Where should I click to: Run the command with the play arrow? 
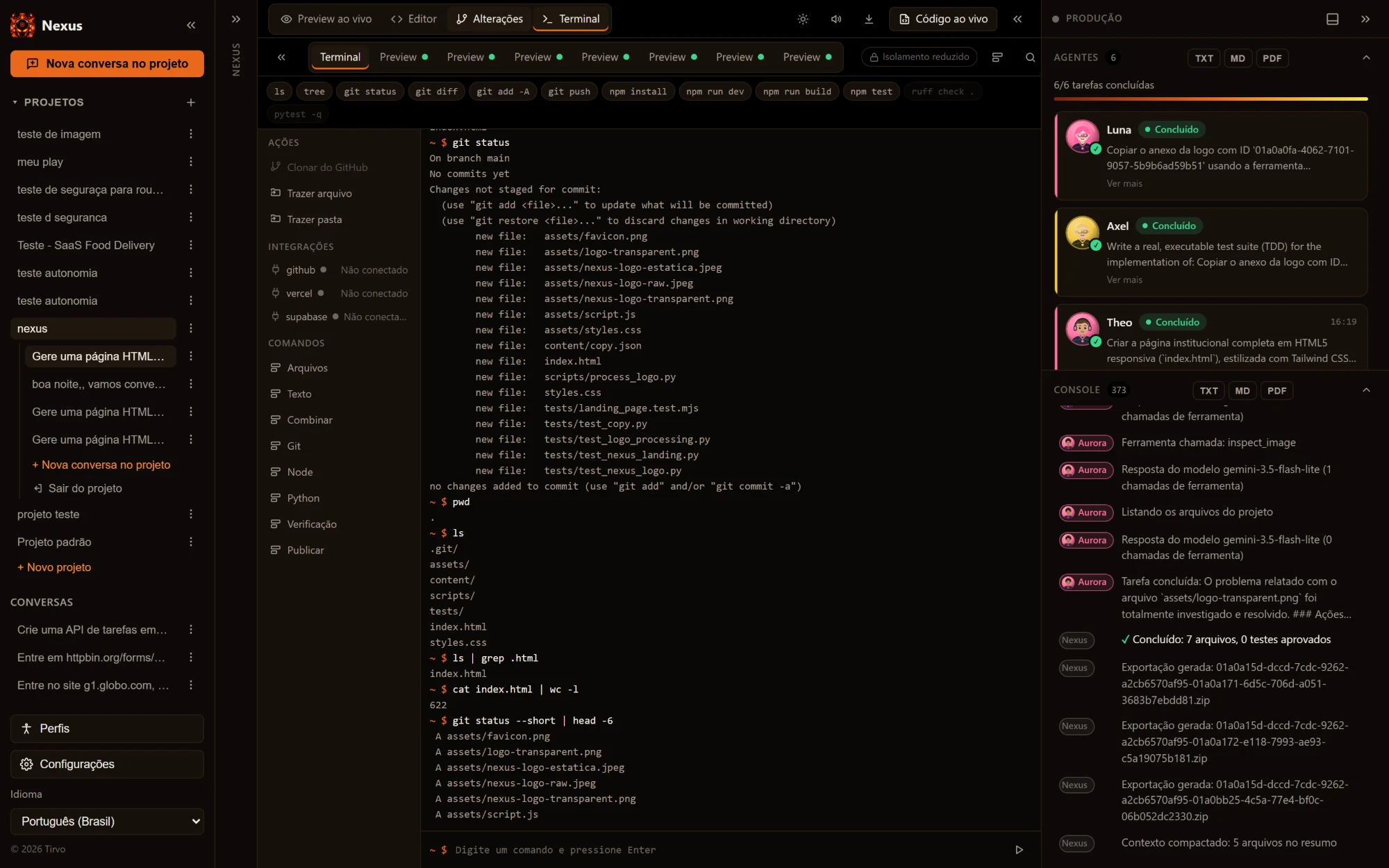(x=1019, y=850)
